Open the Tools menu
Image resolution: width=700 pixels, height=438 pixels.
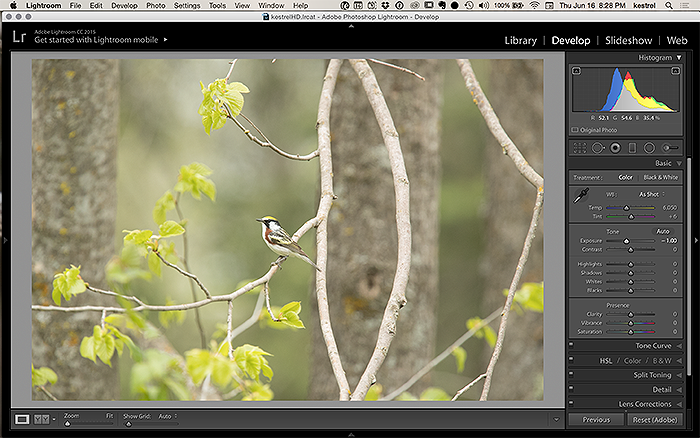pos(217,5)
